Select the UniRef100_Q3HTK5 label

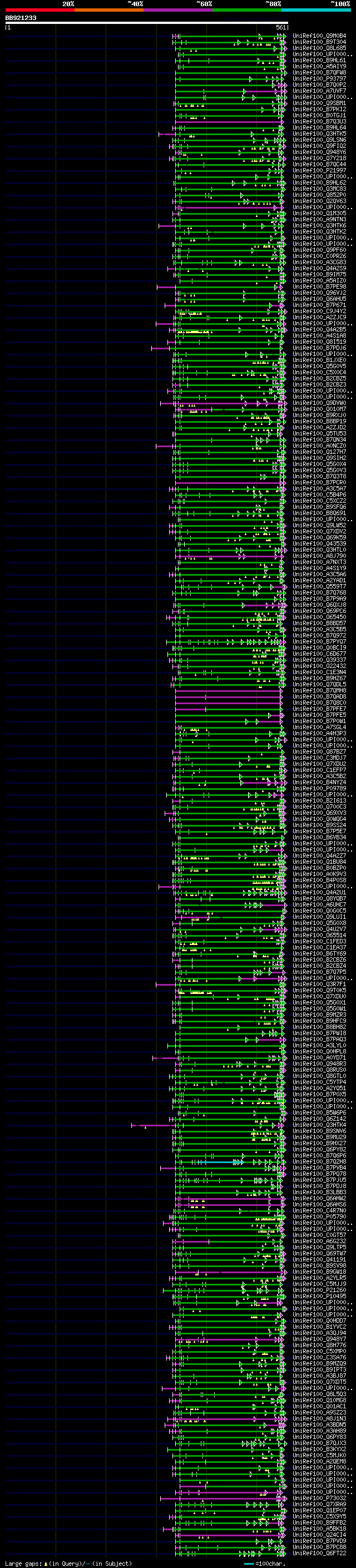(x=319, y=134)
